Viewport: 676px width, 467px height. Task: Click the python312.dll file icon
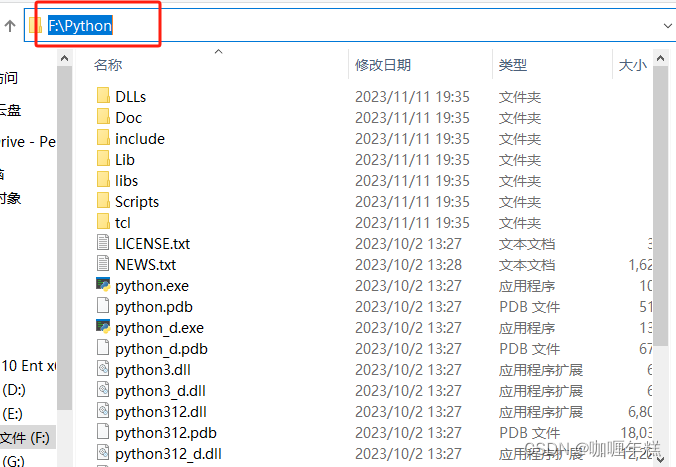103,411
